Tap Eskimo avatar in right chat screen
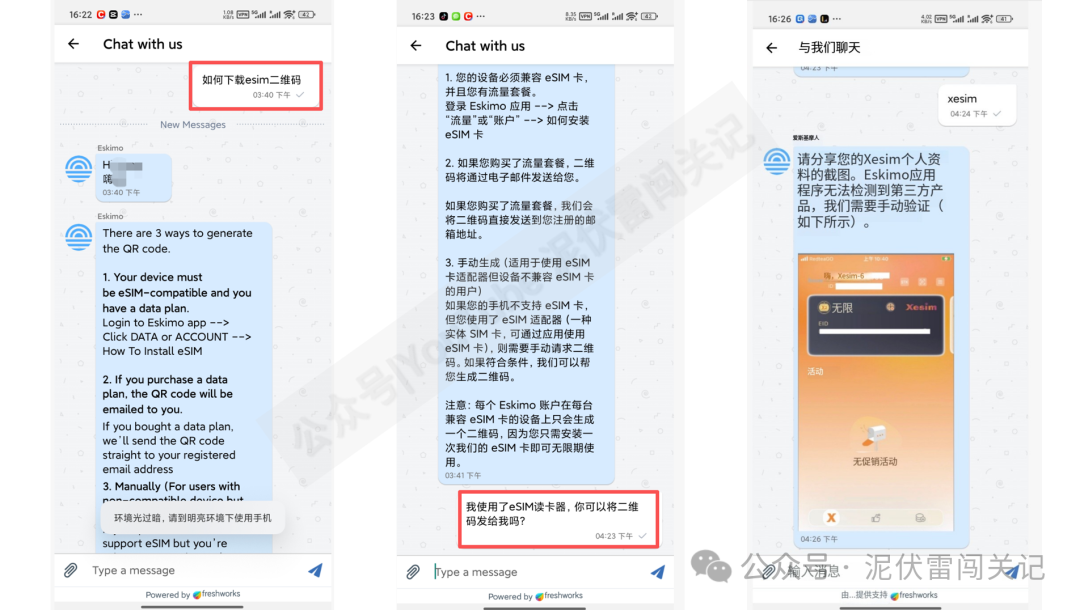This screenshot has width=1080, height=610. (777, 162)
